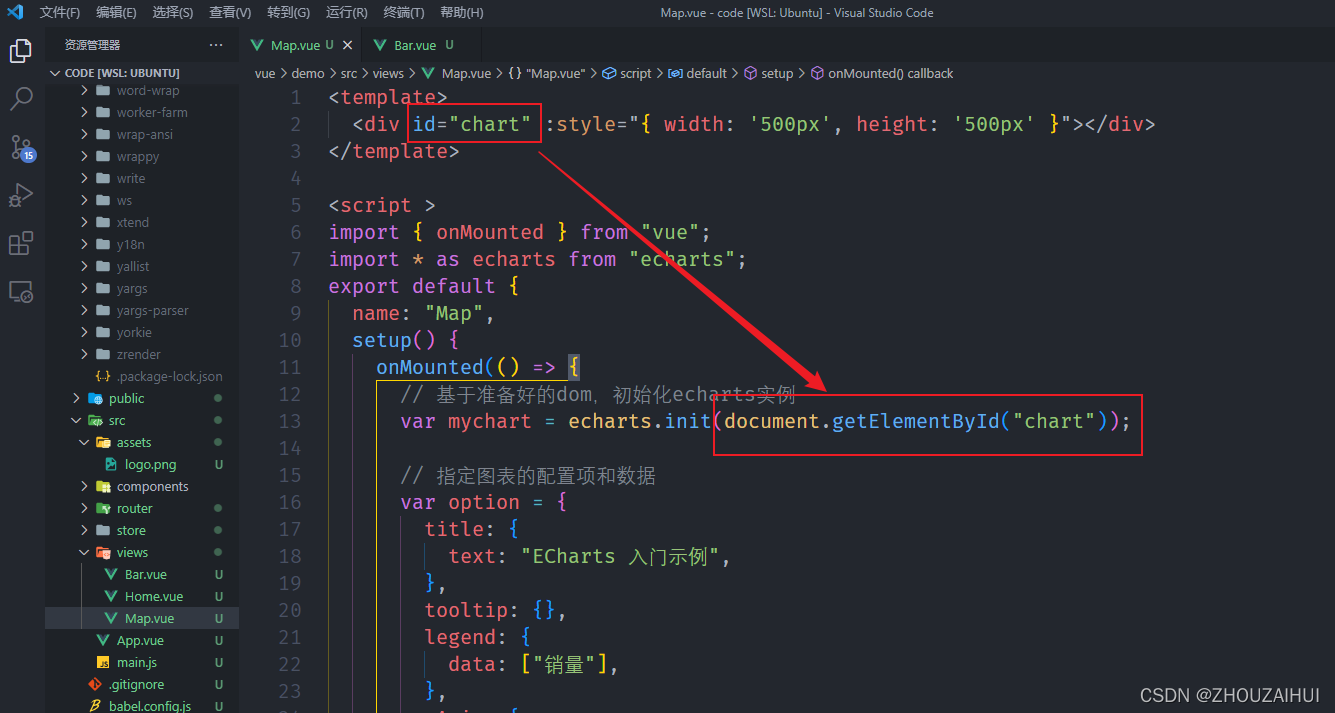Click the 'default' breadcrumb segment

tap(707, 74)
